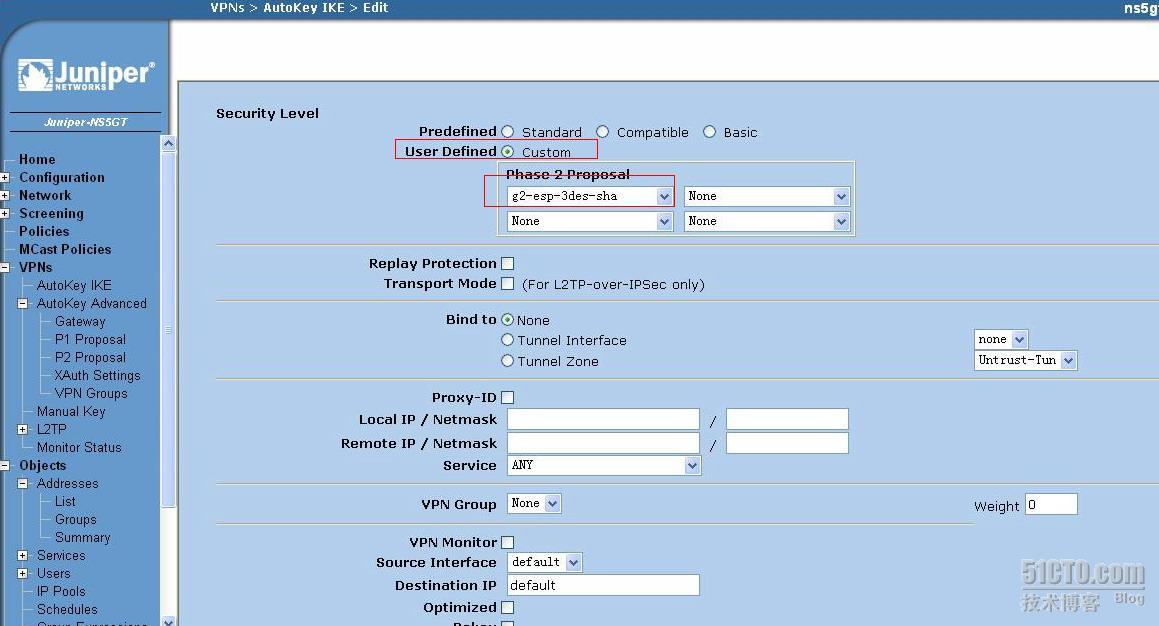This screenshot has height=626, width=1159.
Task: Expand the Services tree node
Action: [x=22, y=555]
